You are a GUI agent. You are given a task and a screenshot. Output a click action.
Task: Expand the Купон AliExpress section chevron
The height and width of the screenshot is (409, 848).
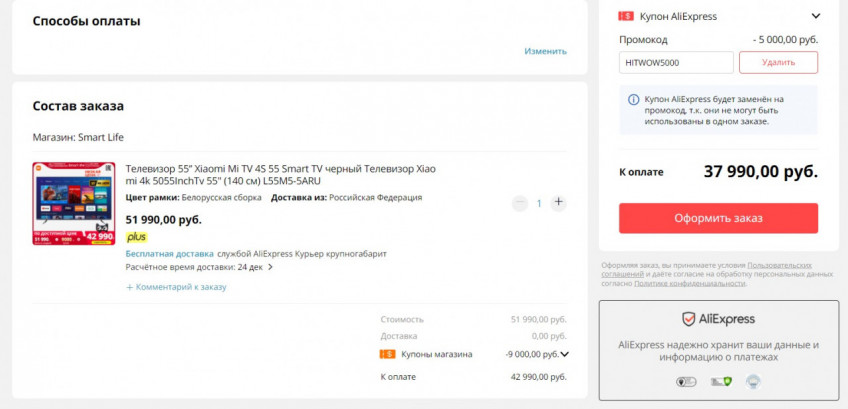click(815, 16)
